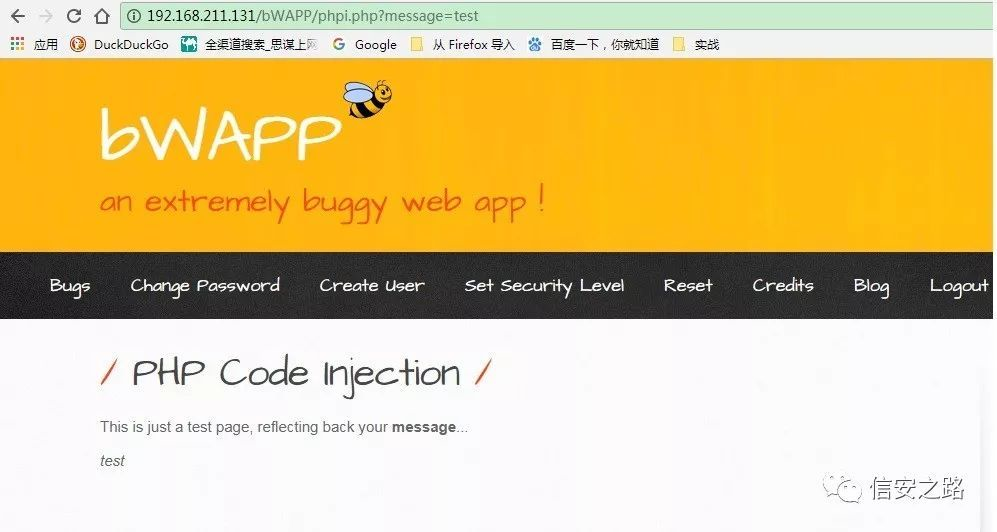Open the 从 Firefox 导入 bookmarks folder

(x=462, y=44)
